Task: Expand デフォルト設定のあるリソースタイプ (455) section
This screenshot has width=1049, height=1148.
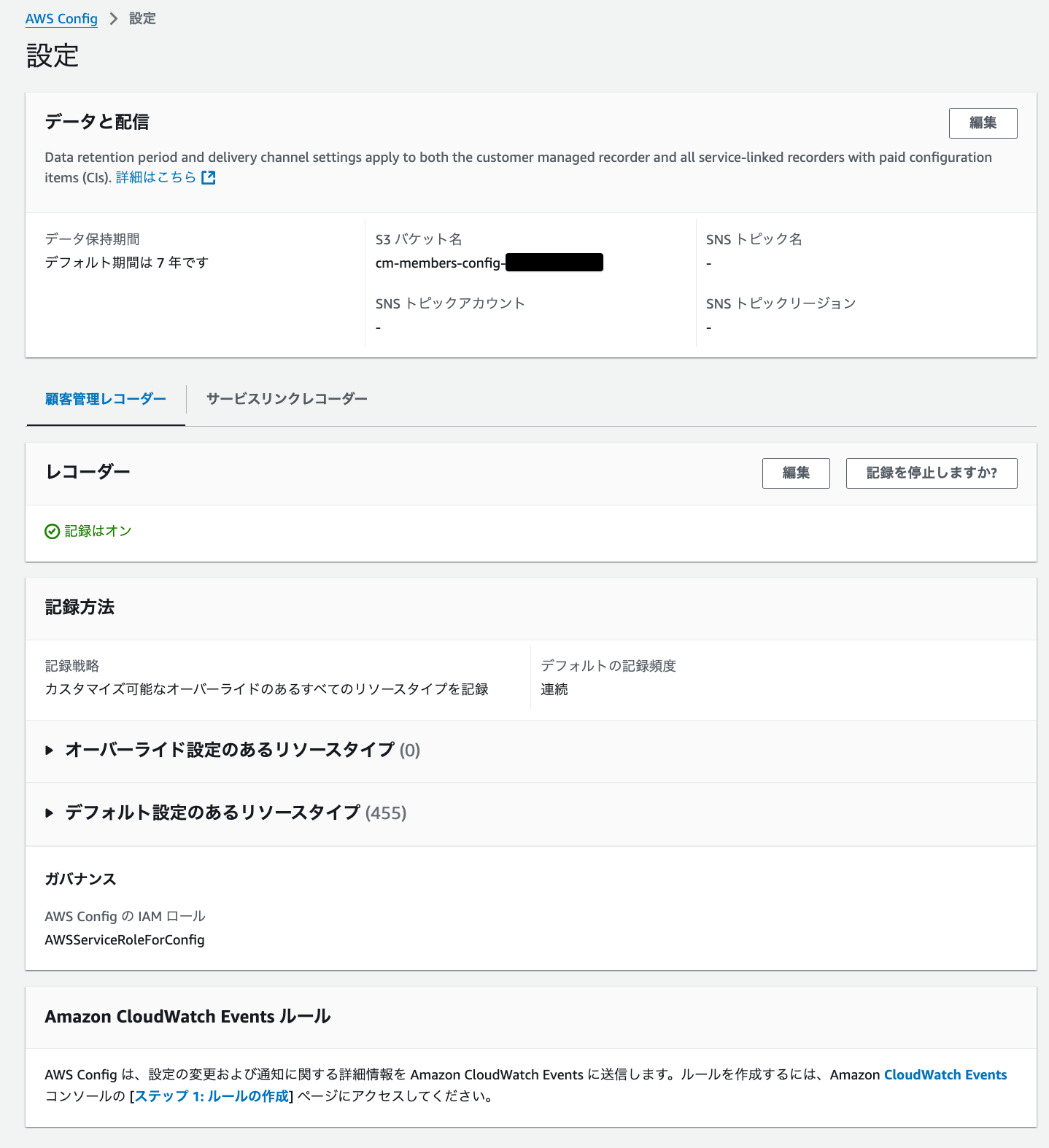Action: click(x=226, y=812)
